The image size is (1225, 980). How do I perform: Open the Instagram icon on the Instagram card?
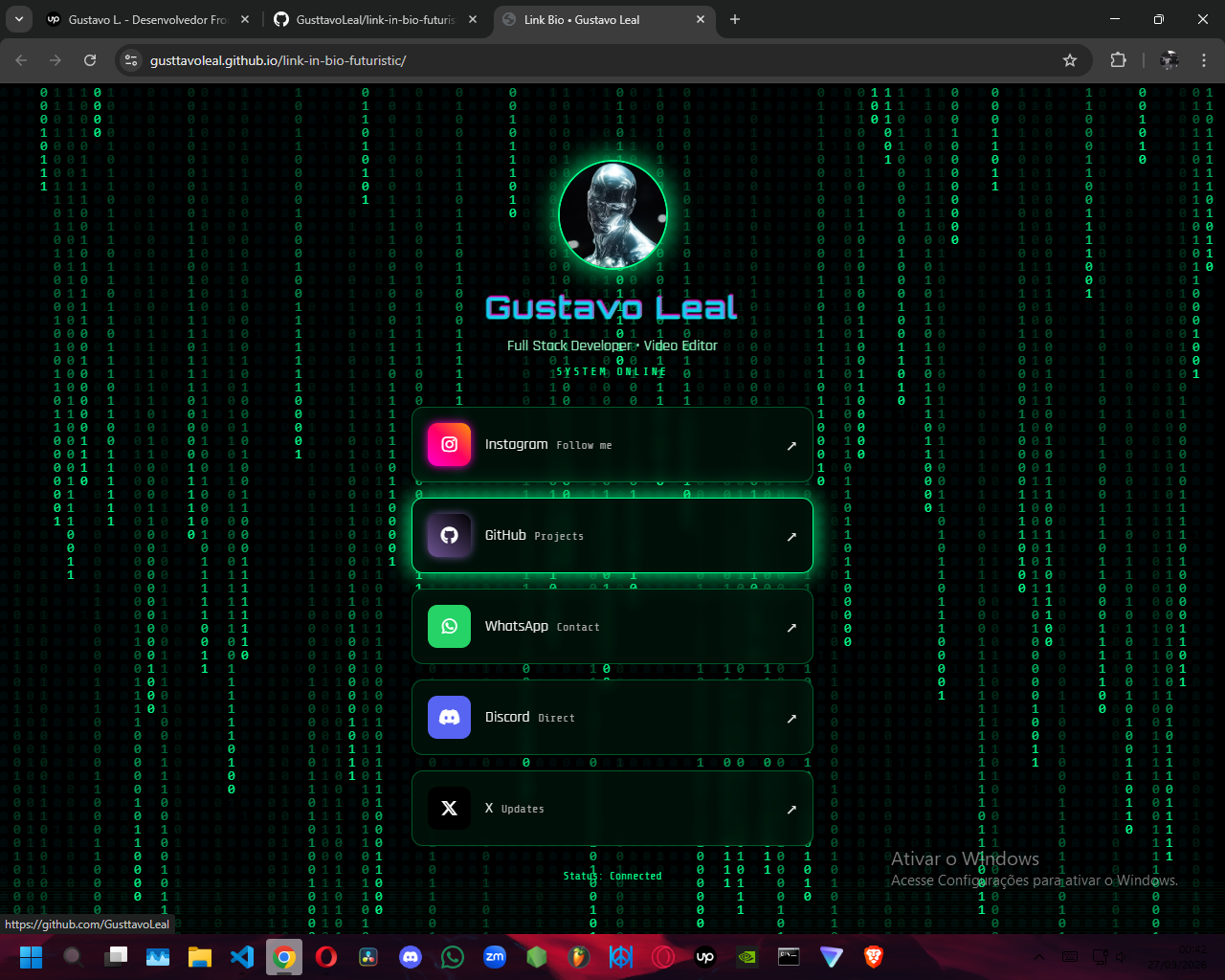pyautogui.click(x=449, y=444)
